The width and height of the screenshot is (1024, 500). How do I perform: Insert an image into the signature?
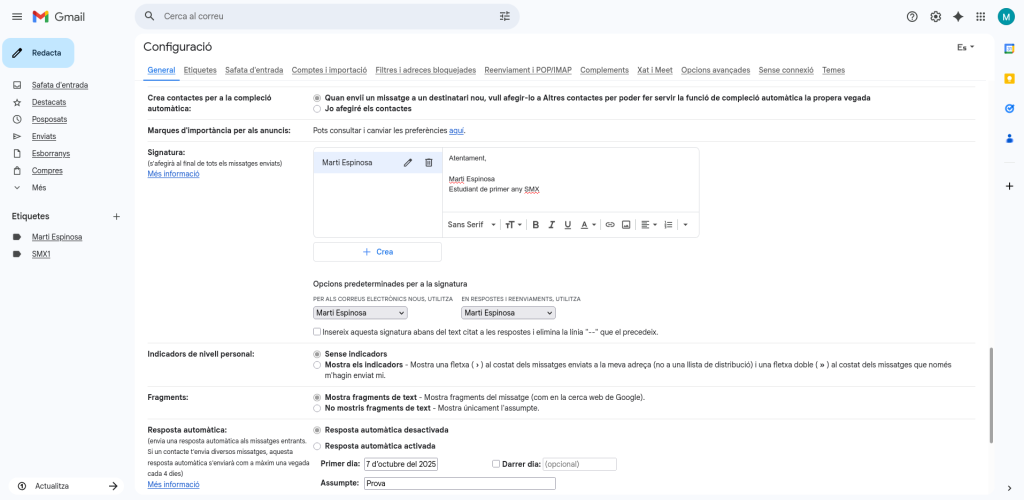[626, 225]
